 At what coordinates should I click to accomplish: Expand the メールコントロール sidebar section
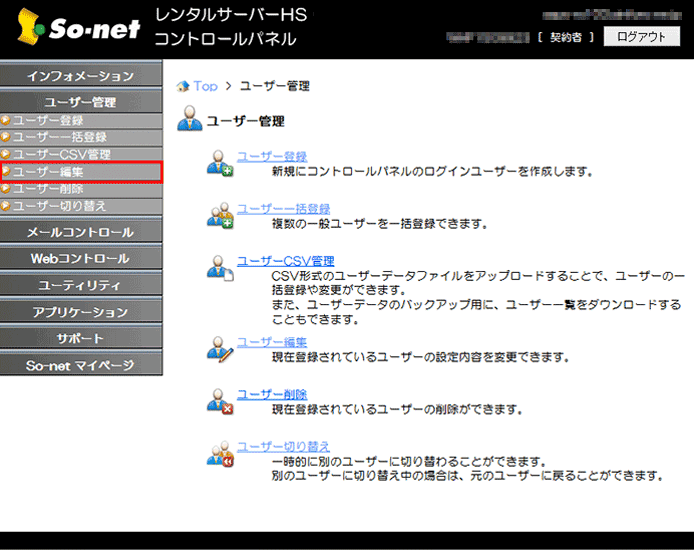click(x=80, y=232)
